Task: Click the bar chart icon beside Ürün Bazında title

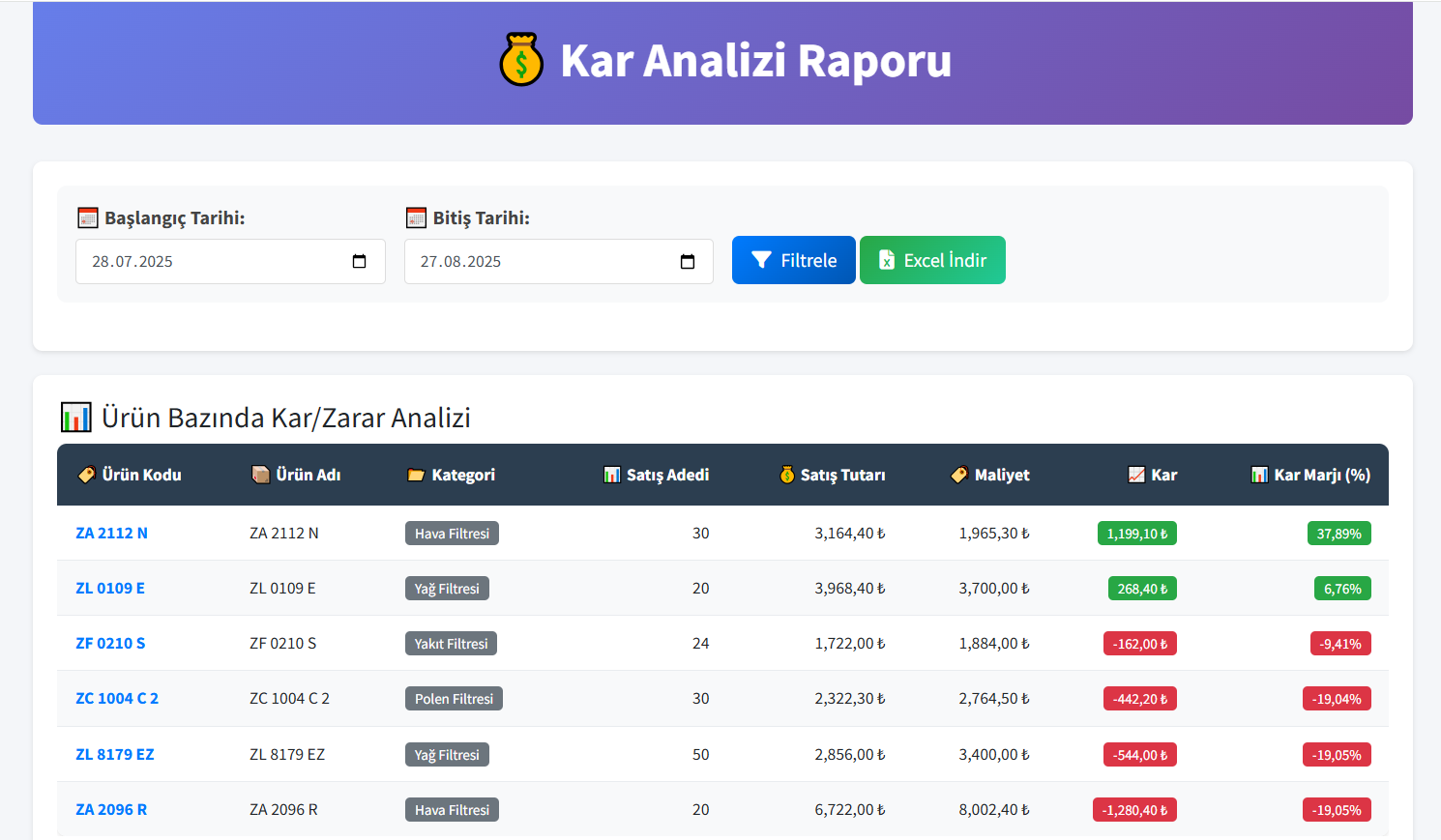Action: click(75, 417)
